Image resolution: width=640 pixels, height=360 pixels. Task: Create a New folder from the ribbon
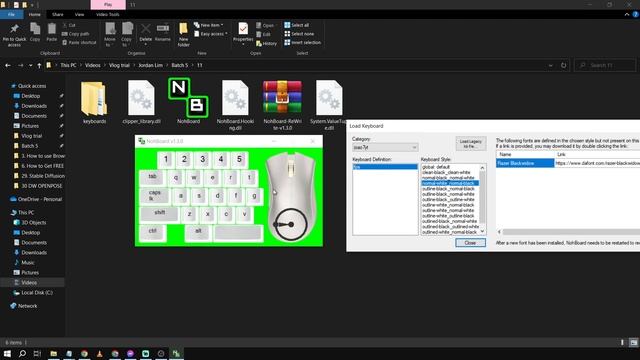click(x=183, y=35)
